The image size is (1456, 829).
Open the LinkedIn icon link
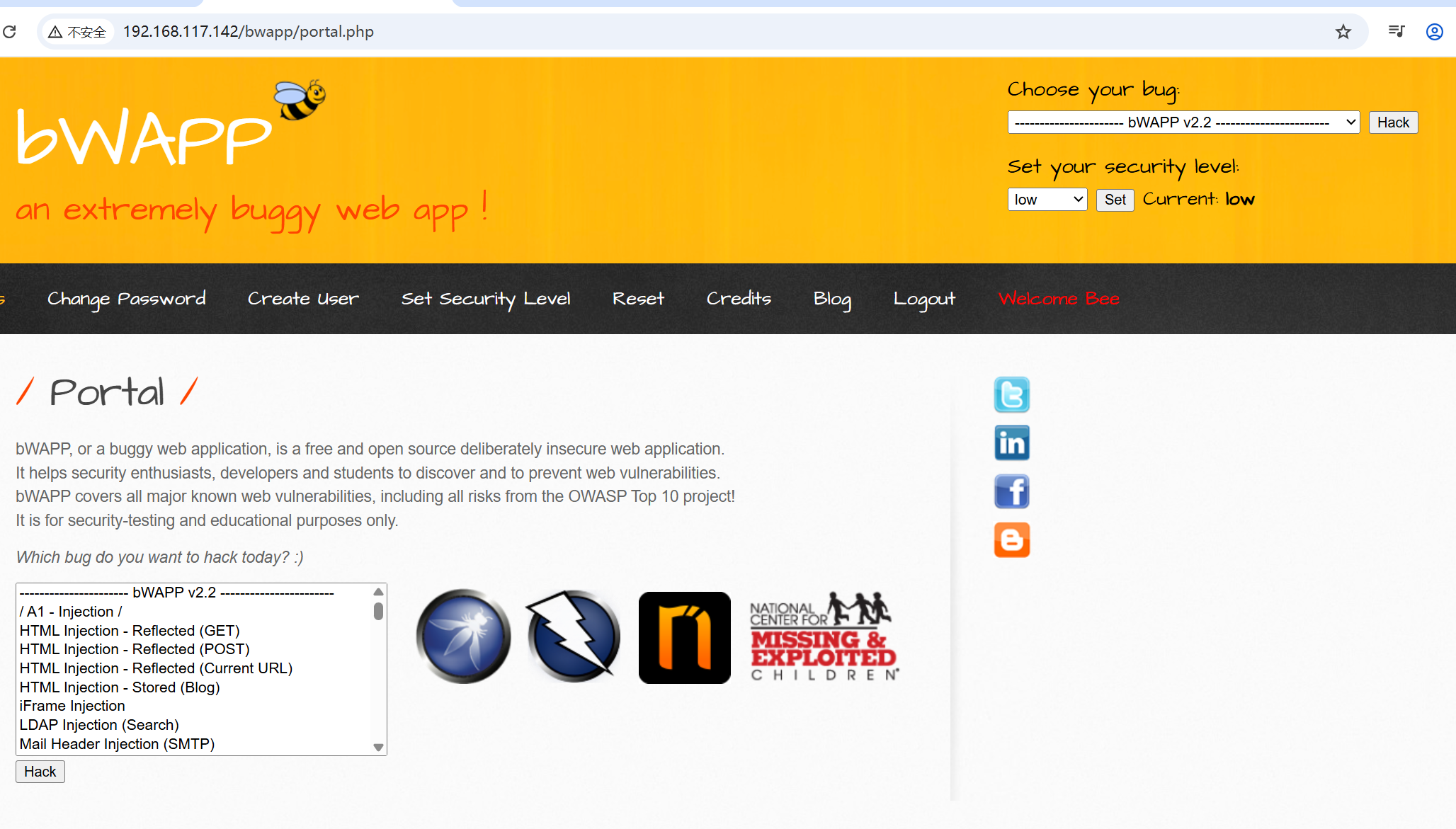pyautogui.click(x=1011, y=443)
